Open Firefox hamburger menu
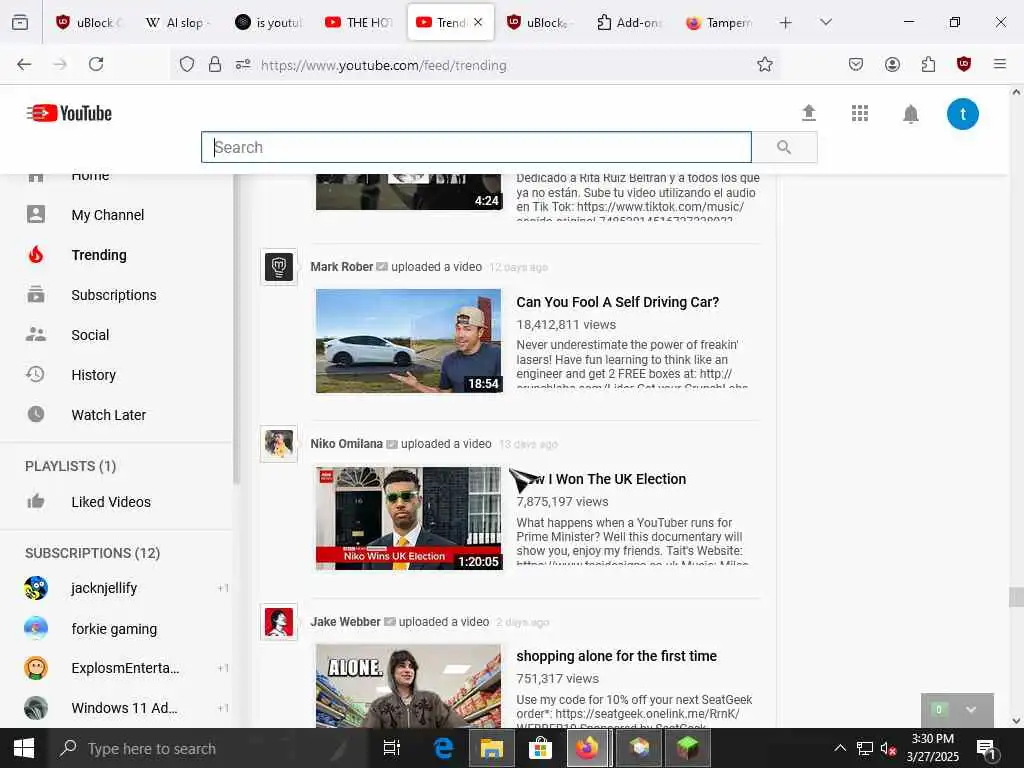This screenshot has height=768, width=1024. [1000, 64]
